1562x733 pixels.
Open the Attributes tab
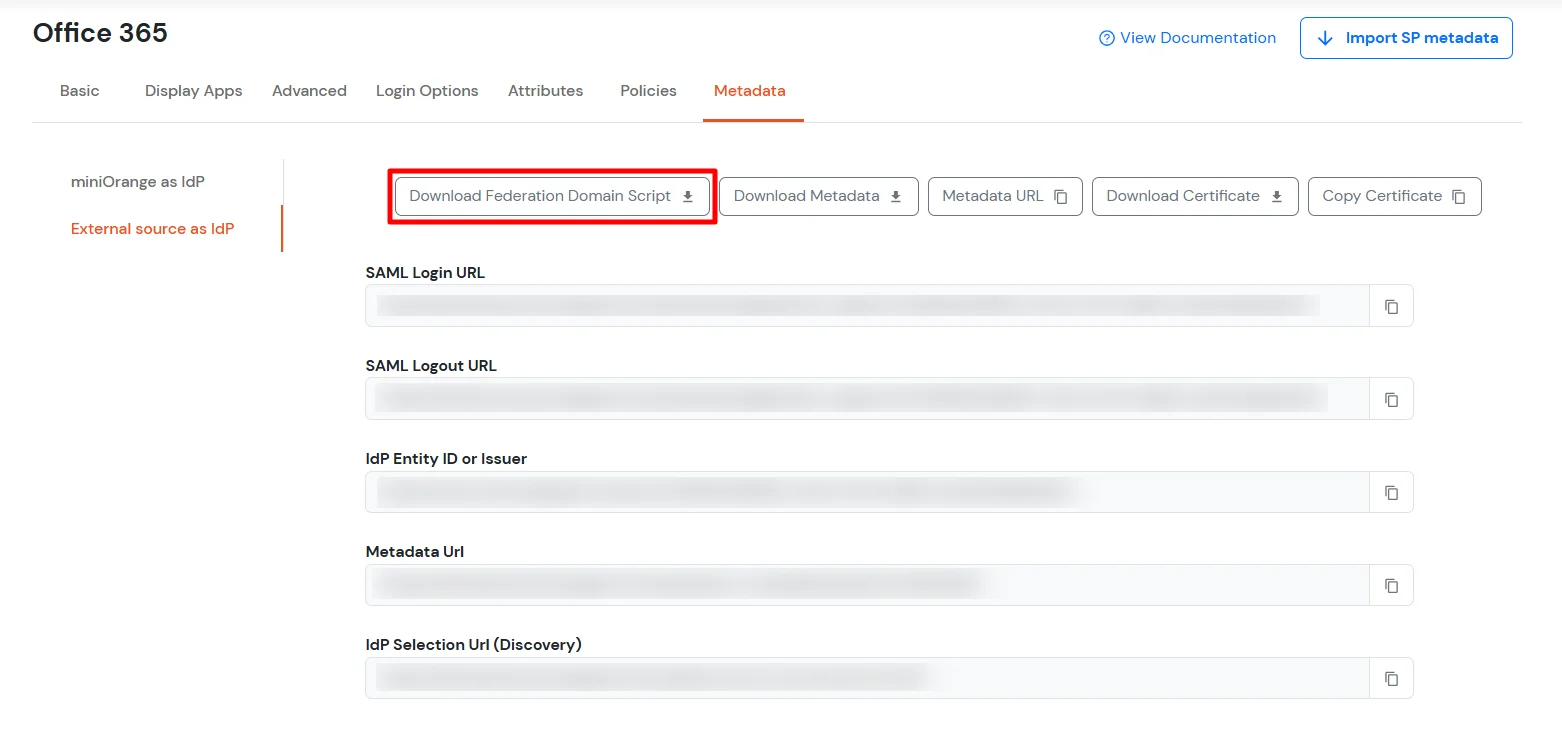point(545,90)
